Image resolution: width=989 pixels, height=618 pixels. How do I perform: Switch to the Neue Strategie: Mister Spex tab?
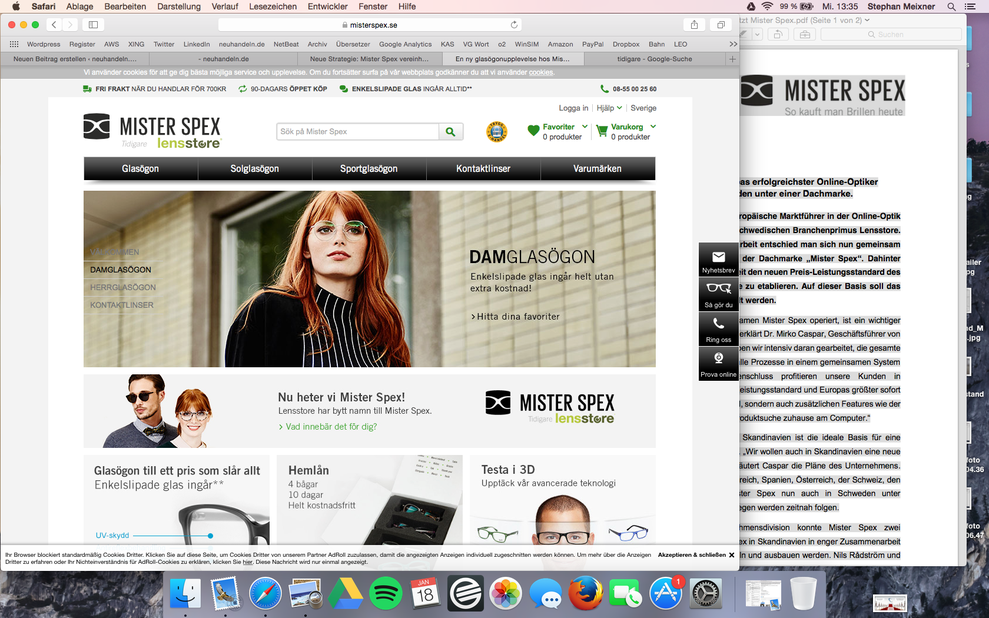(369, 59)
